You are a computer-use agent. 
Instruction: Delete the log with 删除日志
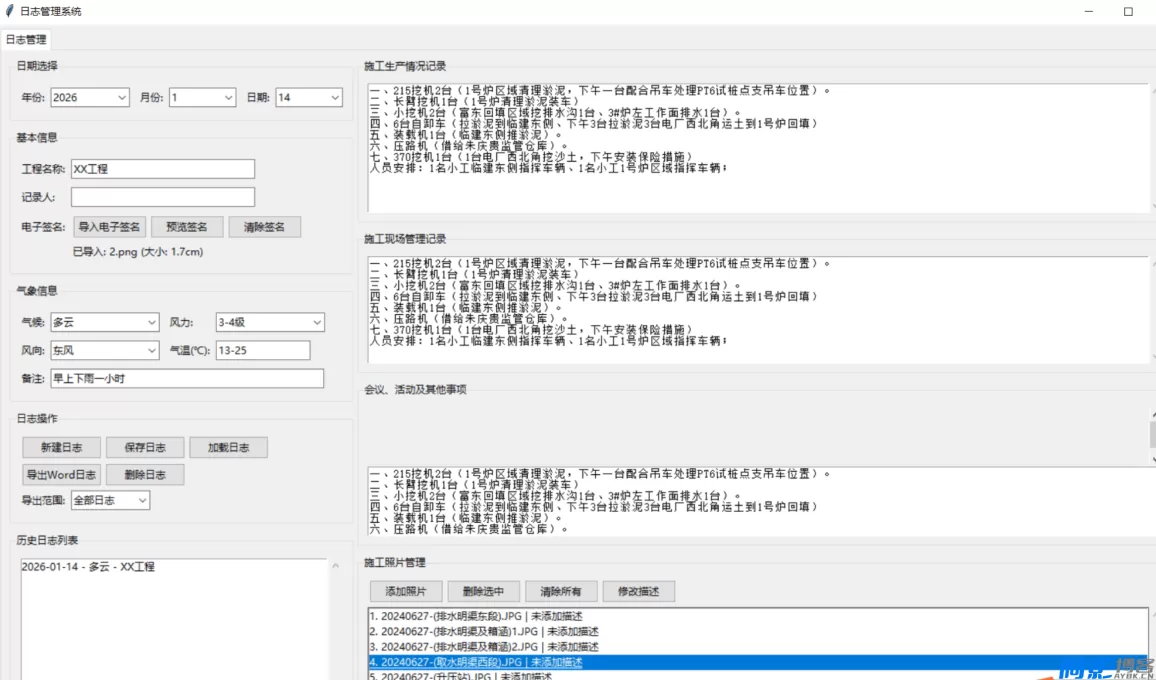[144, 475]
